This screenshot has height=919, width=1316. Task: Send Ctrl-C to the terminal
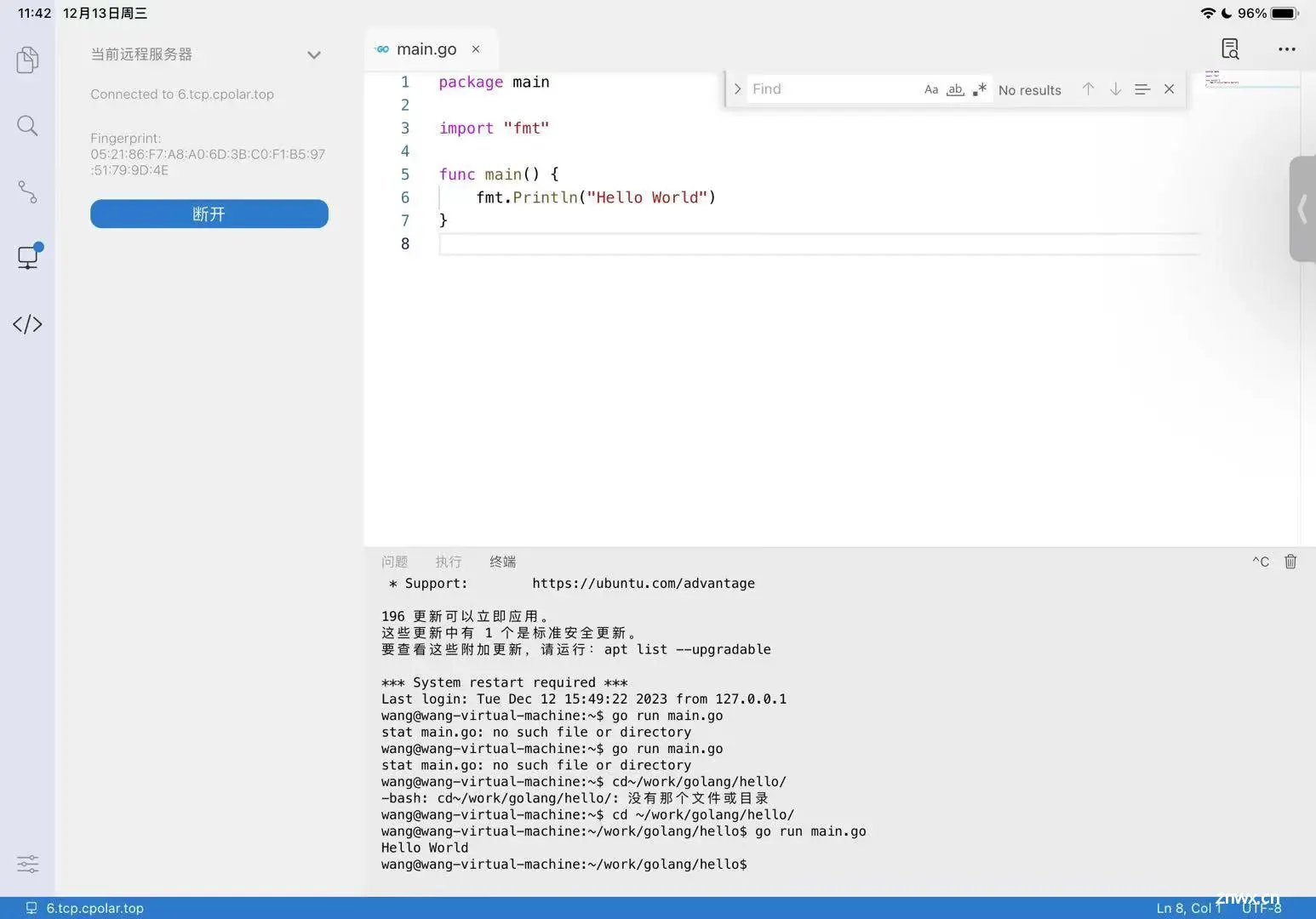click(x=1261, y=562)
